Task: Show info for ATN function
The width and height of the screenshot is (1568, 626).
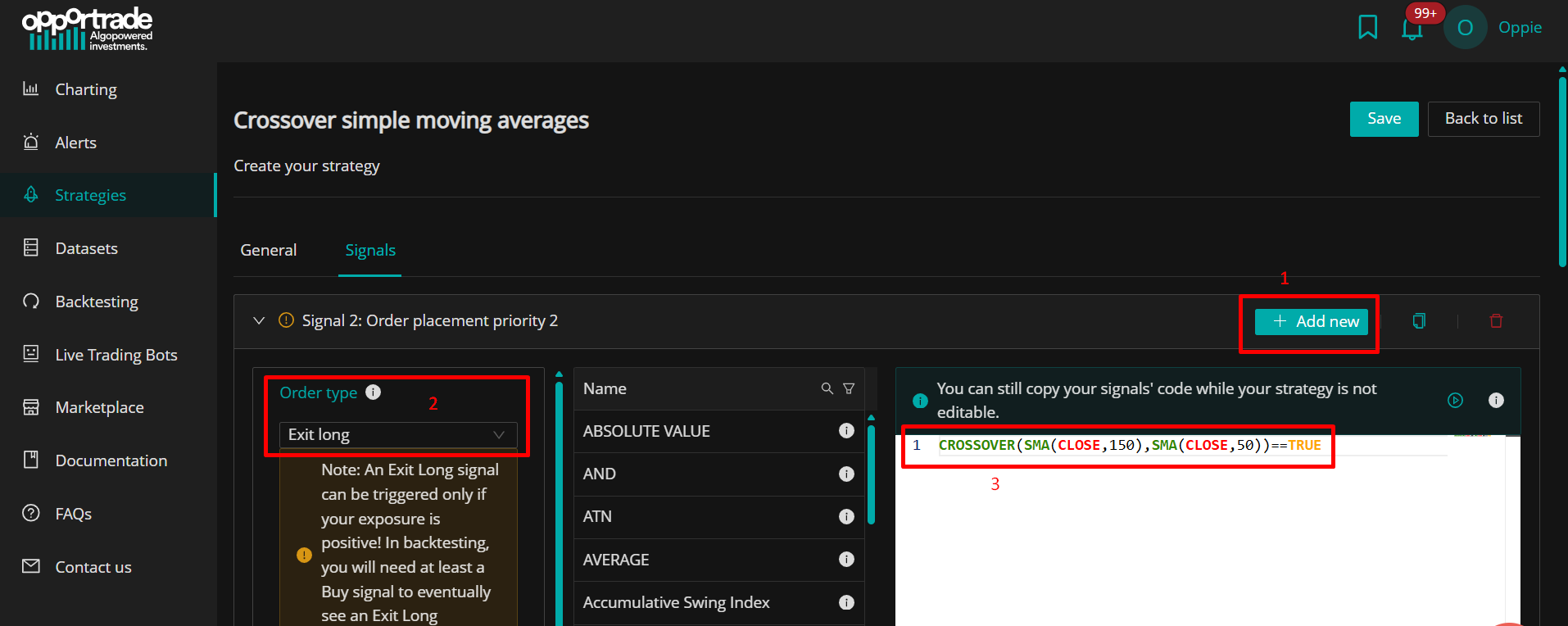Action: tap(846, 516)
